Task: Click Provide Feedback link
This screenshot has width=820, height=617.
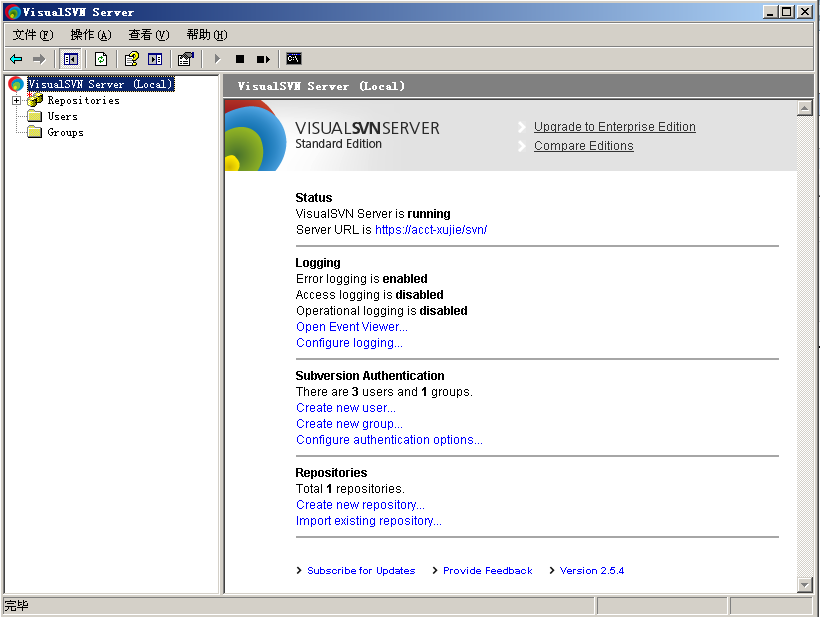Action: [x=487, y=570]
